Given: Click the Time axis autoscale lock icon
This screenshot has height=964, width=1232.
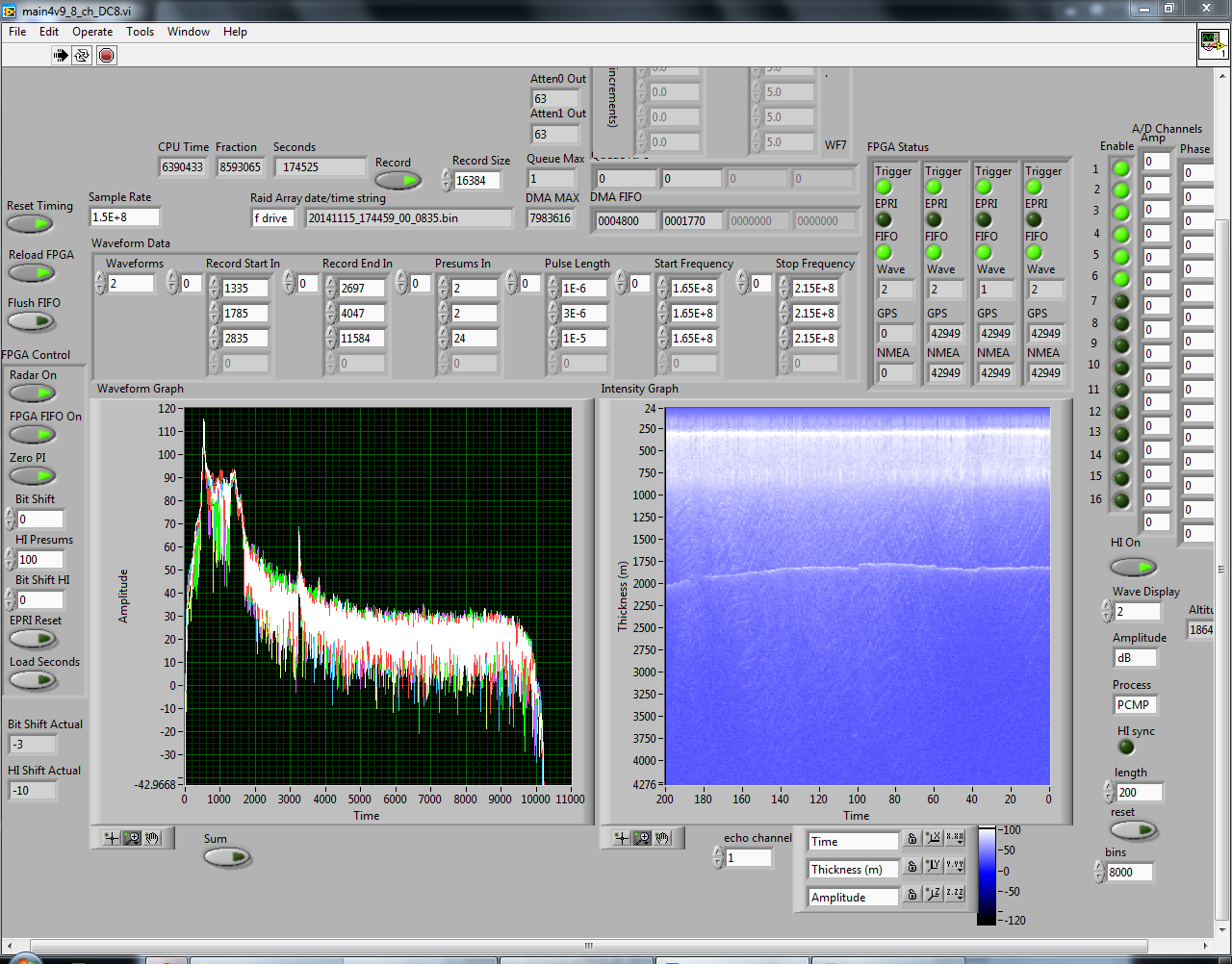Looking at the screenshot, I should pyautogui.click(x=911, y=840).
